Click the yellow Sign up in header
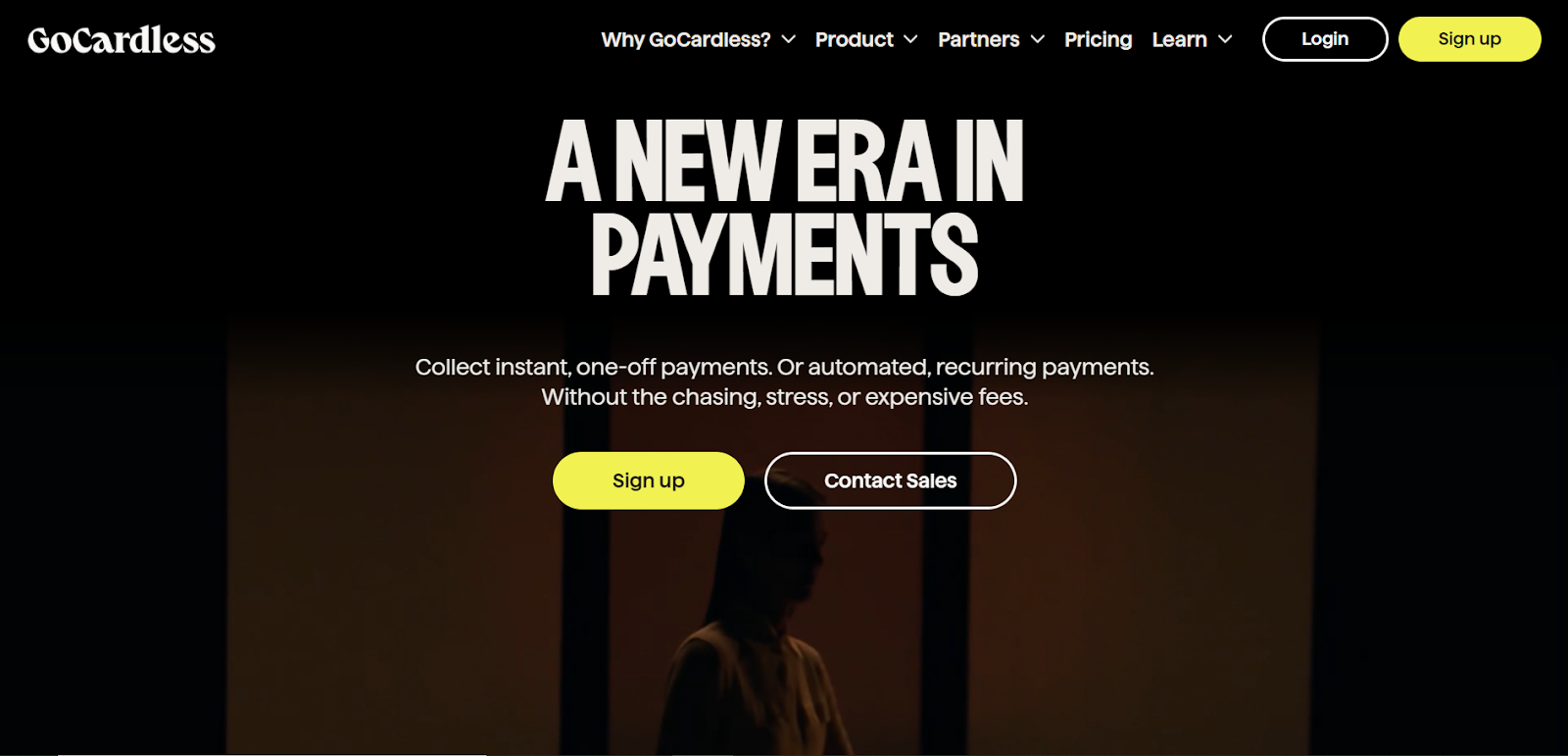1568x756 pixels. 1470,39
